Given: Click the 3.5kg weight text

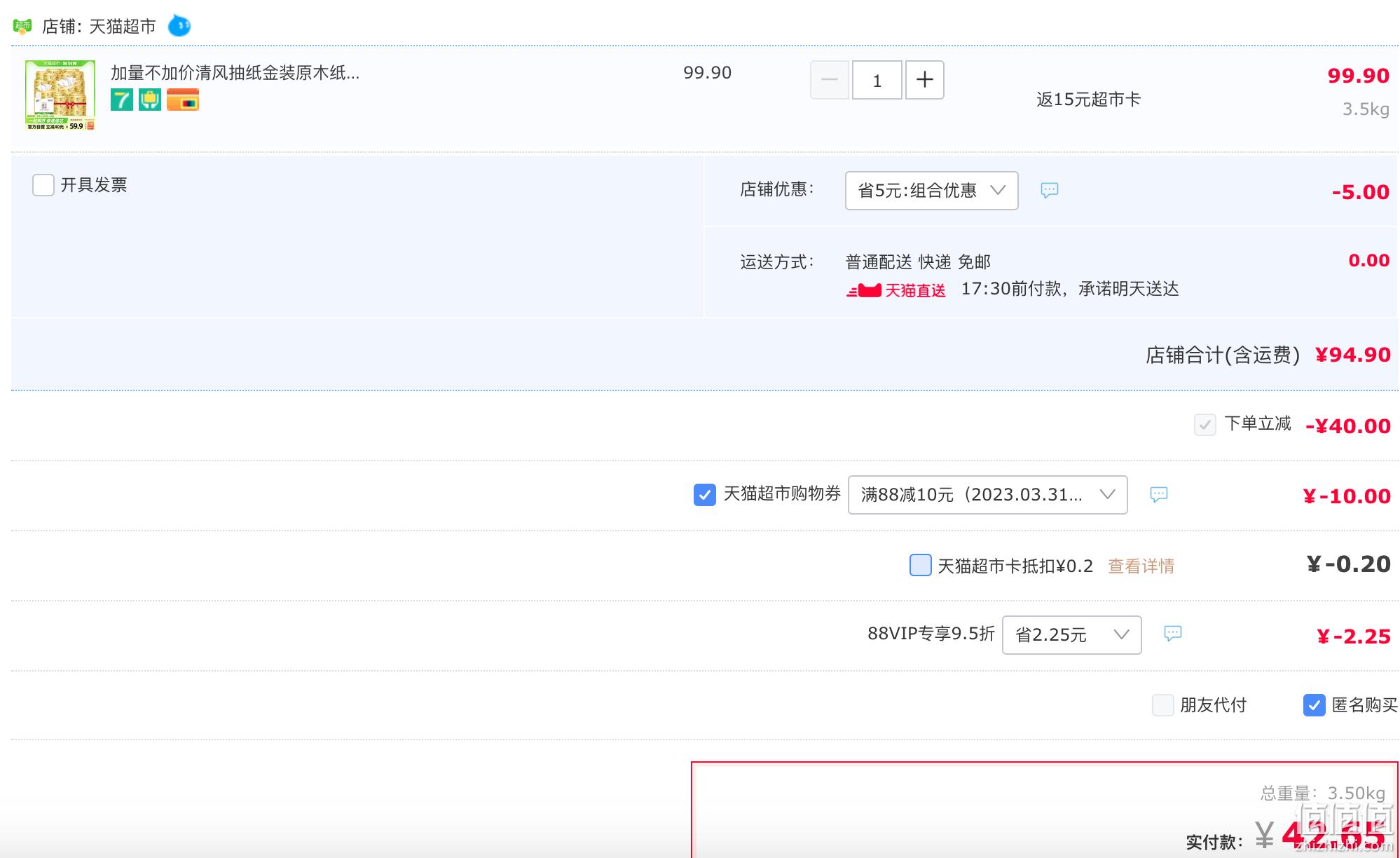Looking at the screenshot, I should (1366, 109).
